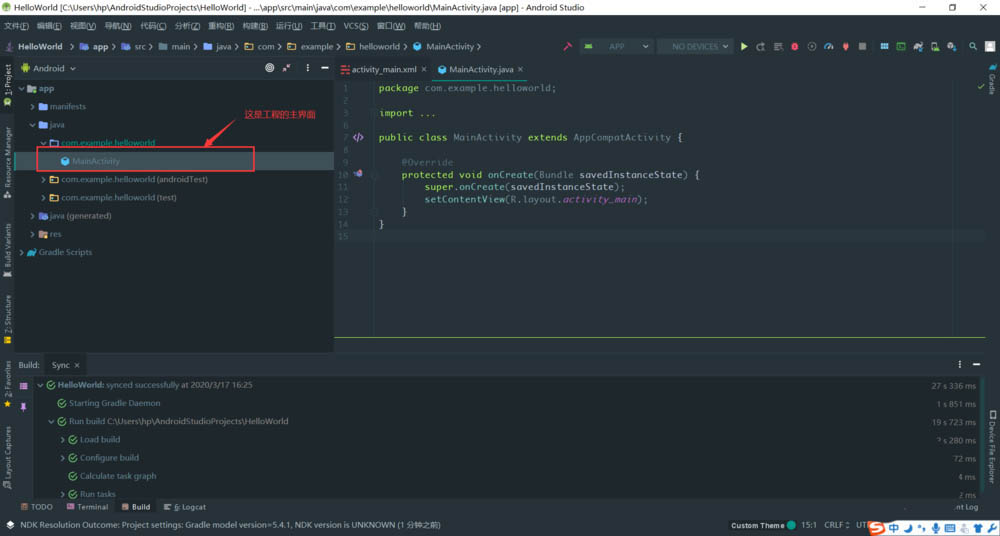Click the CRLF line separator in status bar
The image size is (1000, 536).
click(837, 525)
